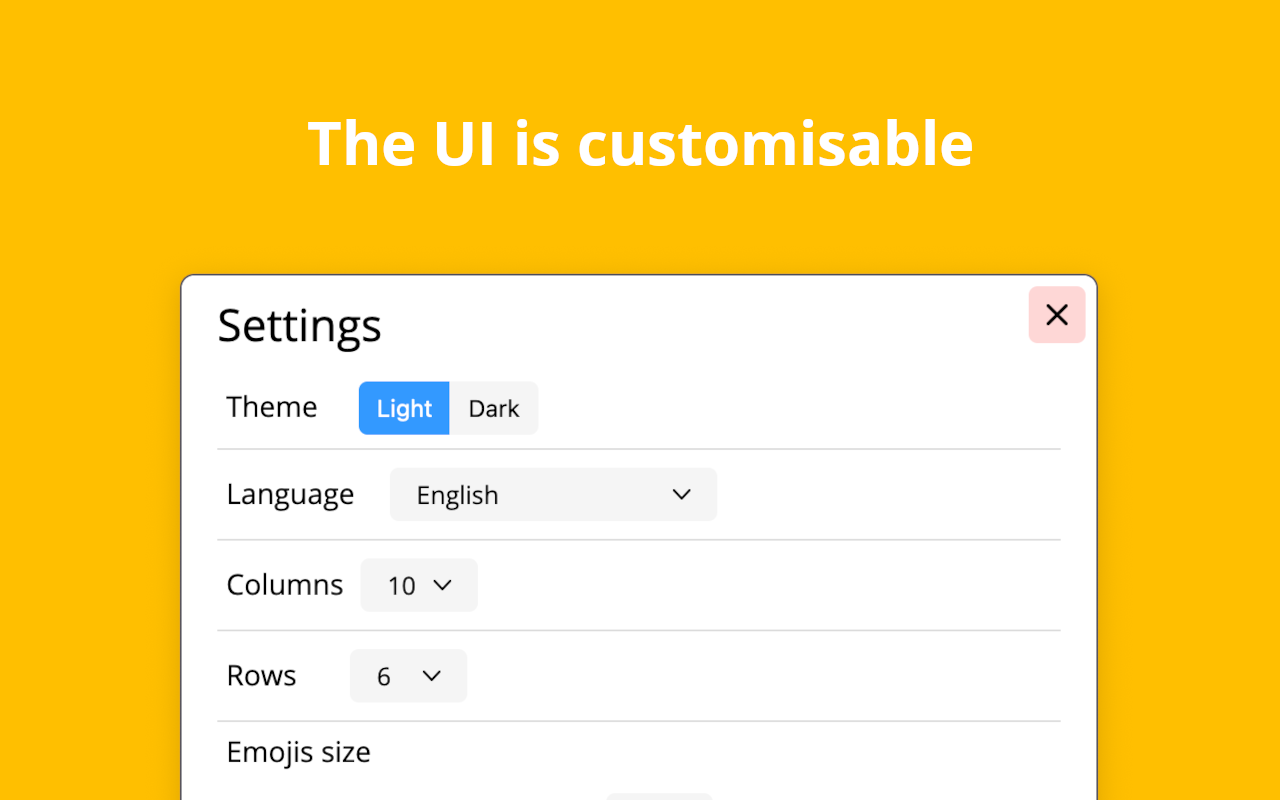Viewport: 1280px width, 800px height.
Task: Click the Language setting label
Action: click(290, 495)
